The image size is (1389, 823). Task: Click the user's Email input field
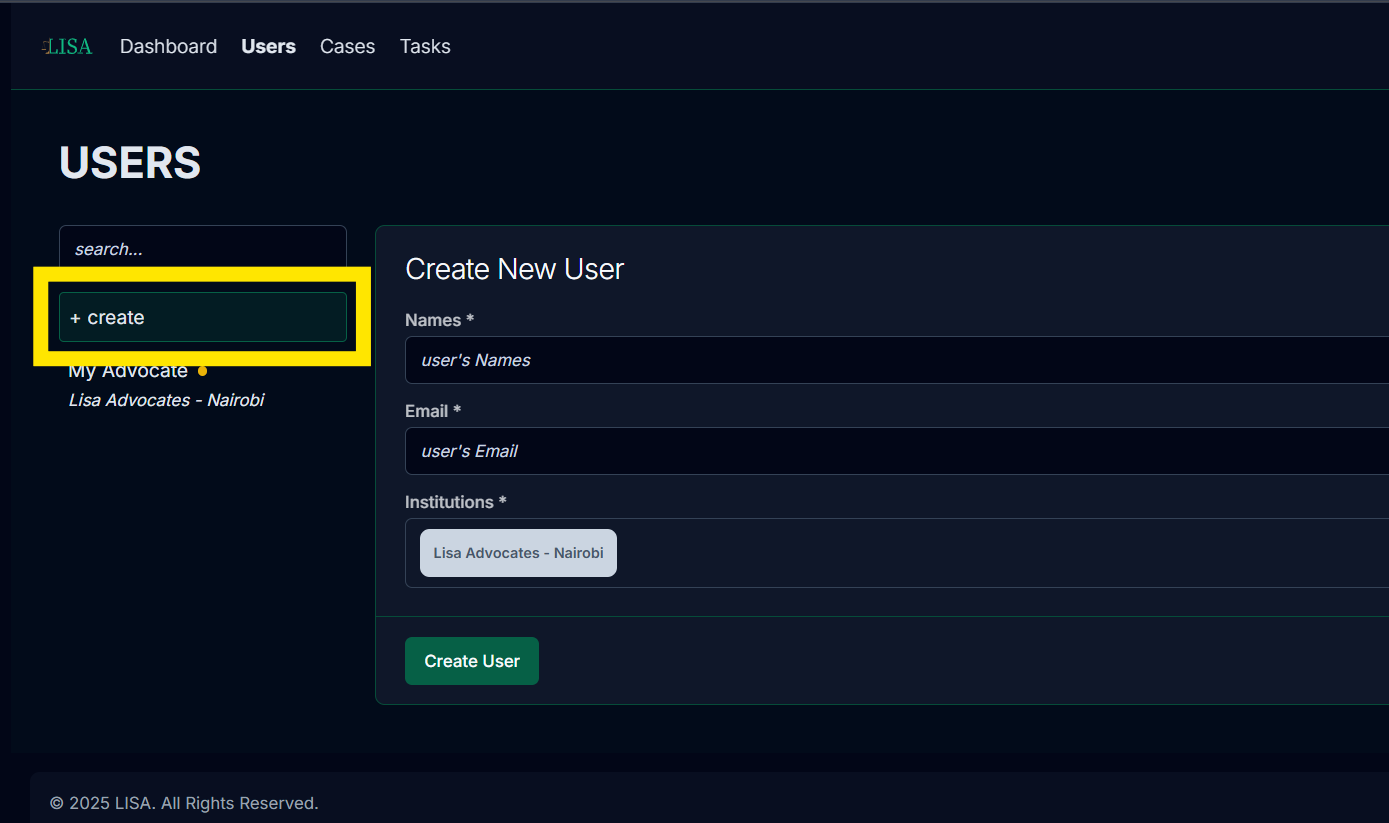pyautogui.click(x=700, y=451)
